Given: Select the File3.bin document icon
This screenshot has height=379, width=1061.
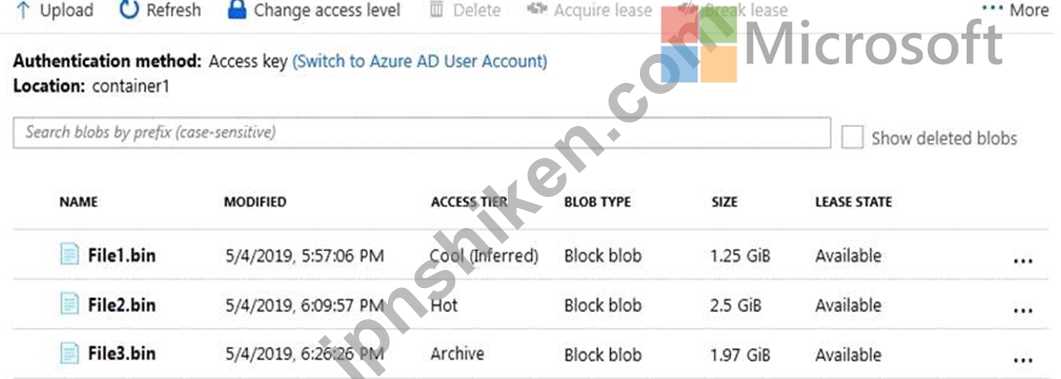Looking at the screenshot, I should tap(69, 353).
